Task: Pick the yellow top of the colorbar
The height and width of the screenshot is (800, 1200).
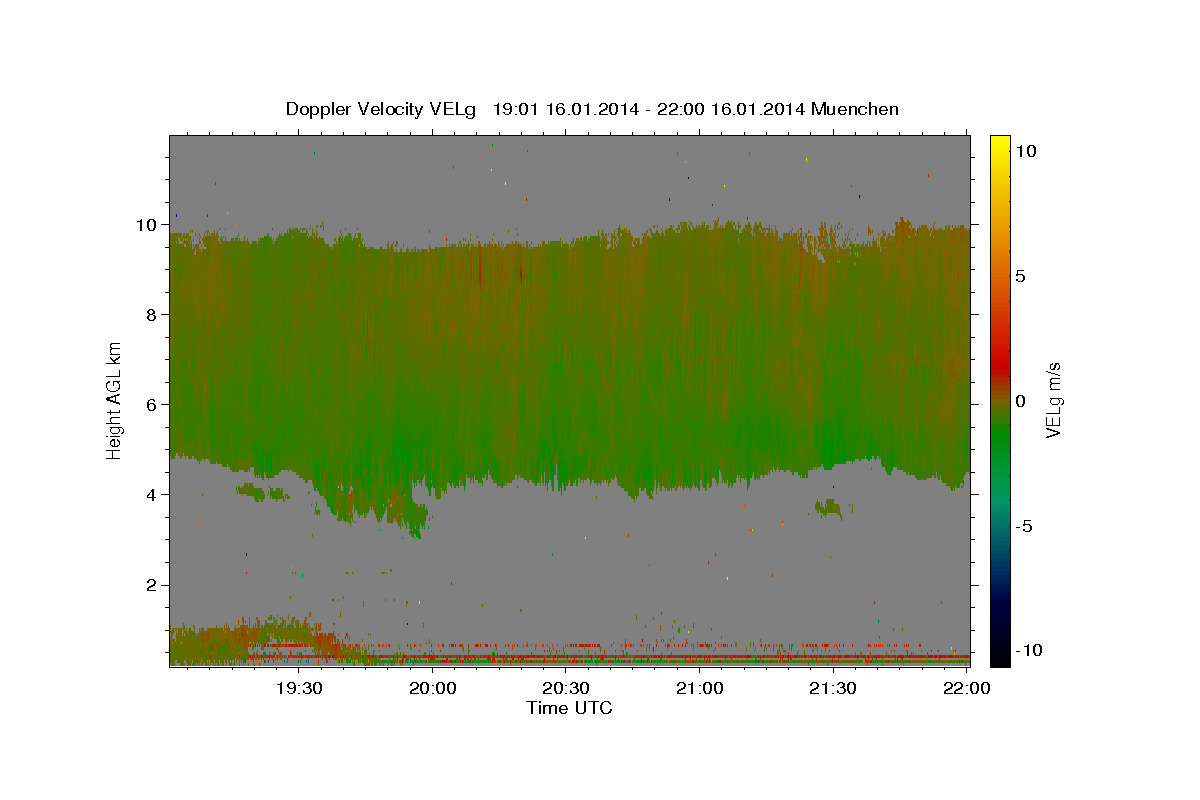Action: pos(1000,143)
